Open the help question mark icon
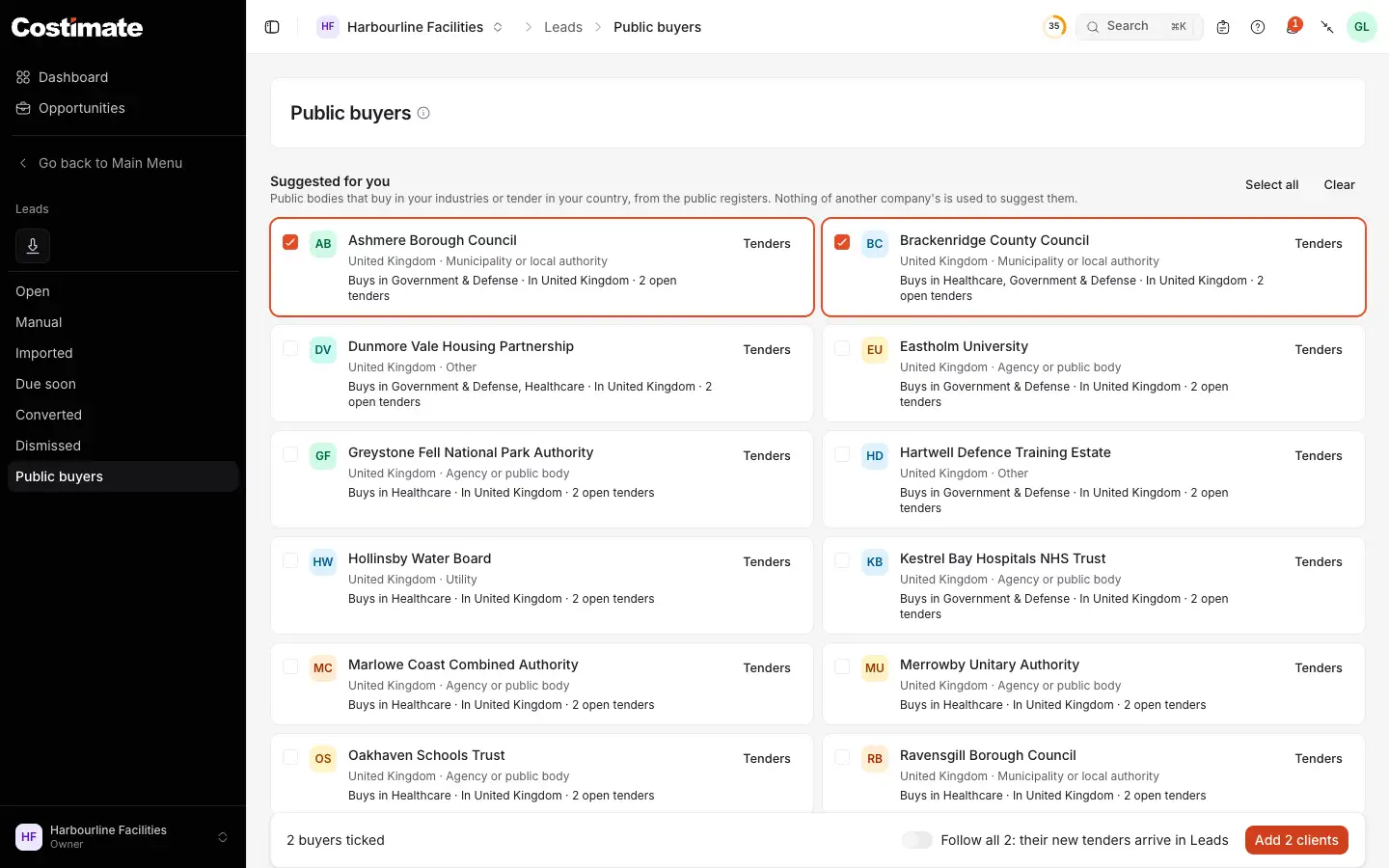Viewport: 1389px width, 868px height. [1258, 27]
